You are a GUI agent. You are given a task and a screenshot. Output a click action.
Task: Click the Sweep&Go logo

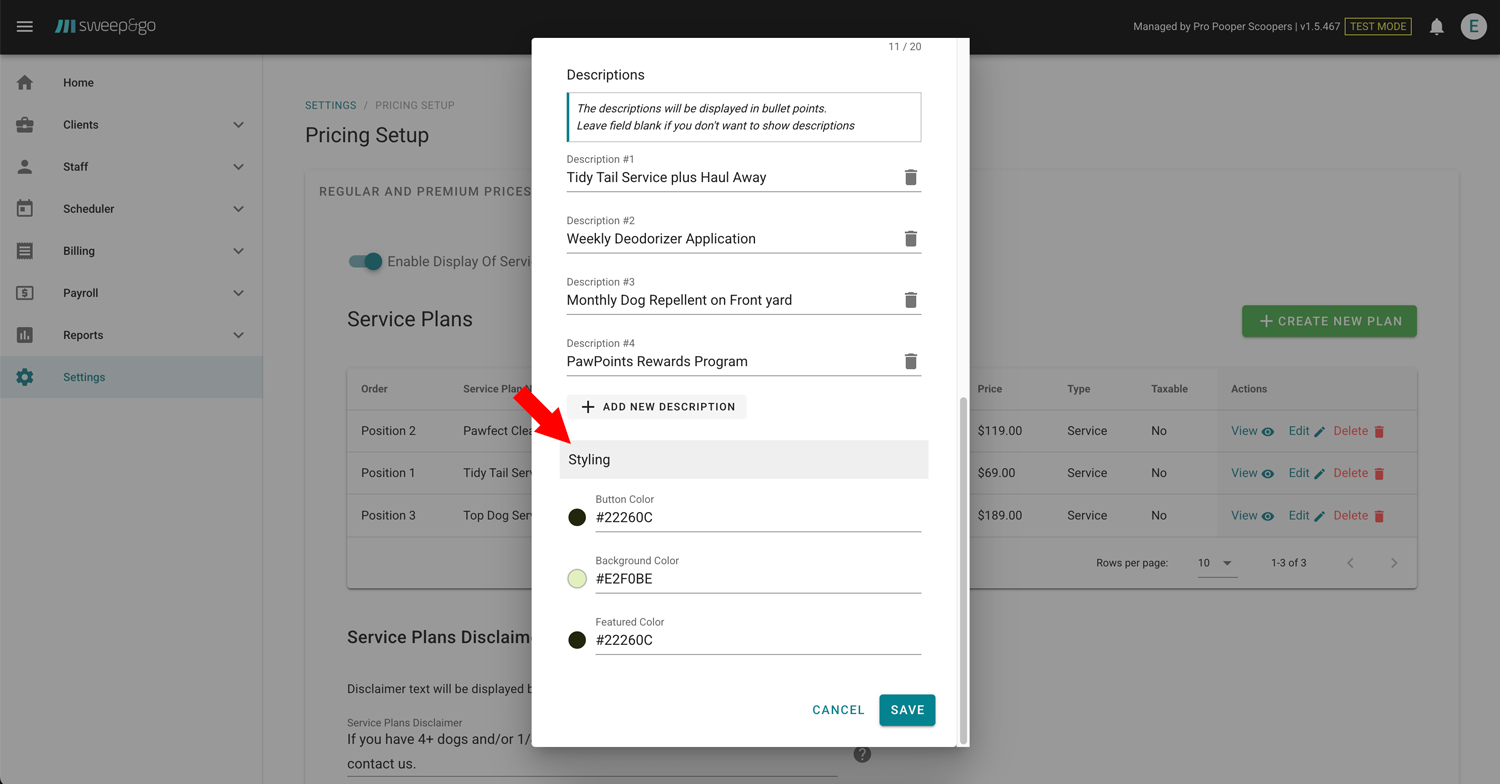[x=106, y=26]
